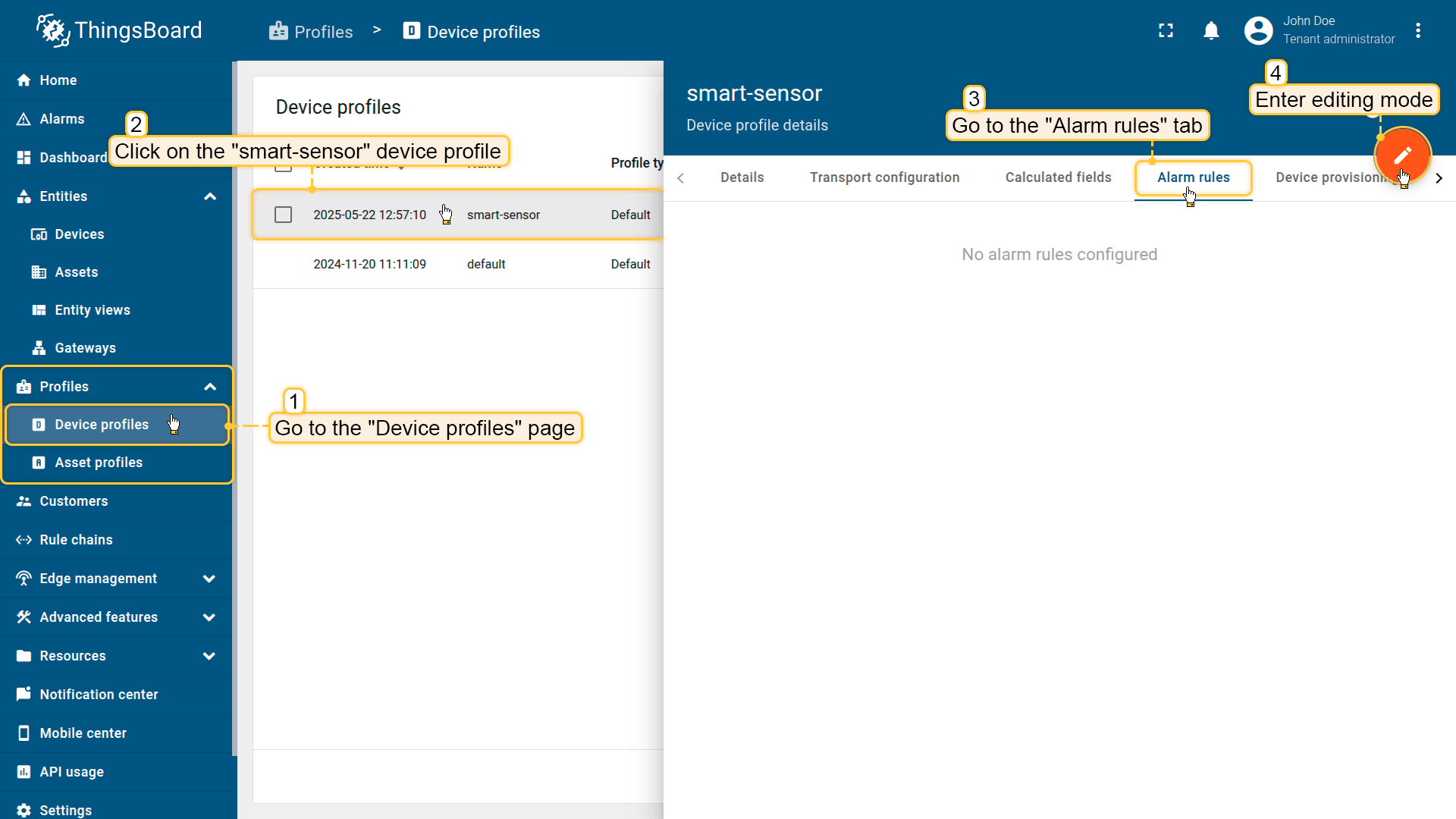Open the three-dot user menu

(1418, 30)
